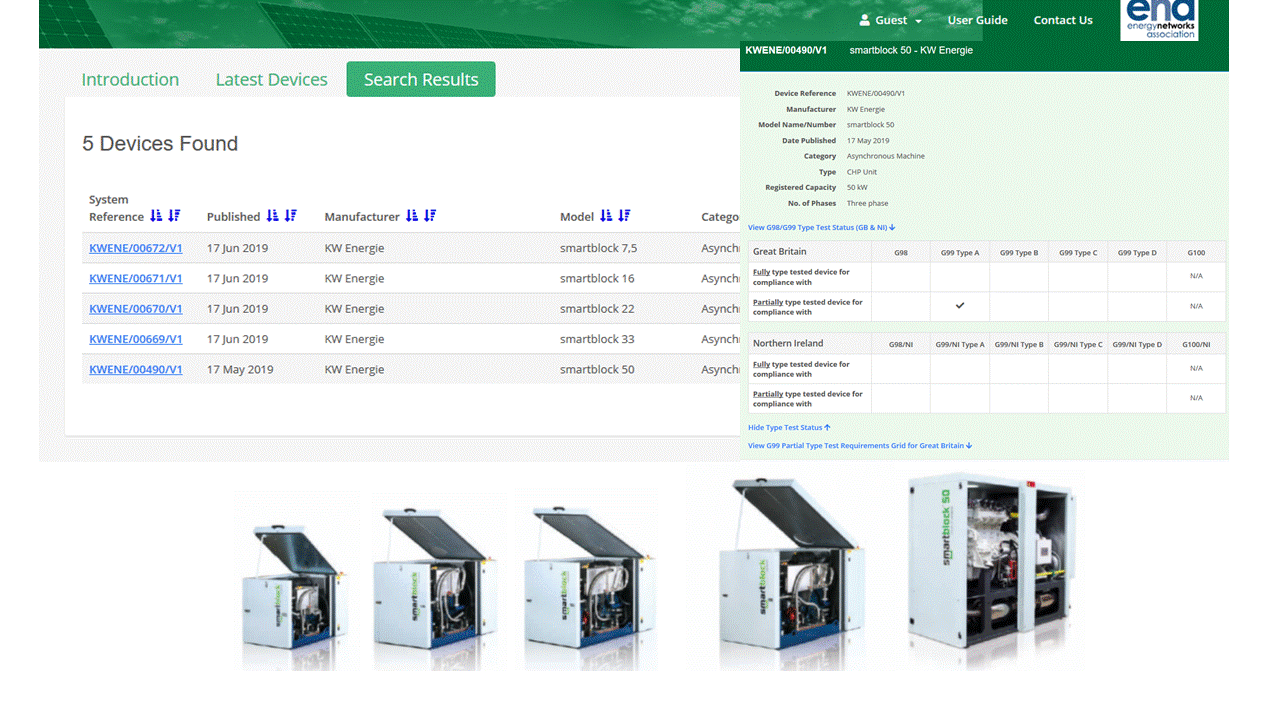
Task: Sort Published column descending
Action: coord(291,216)
